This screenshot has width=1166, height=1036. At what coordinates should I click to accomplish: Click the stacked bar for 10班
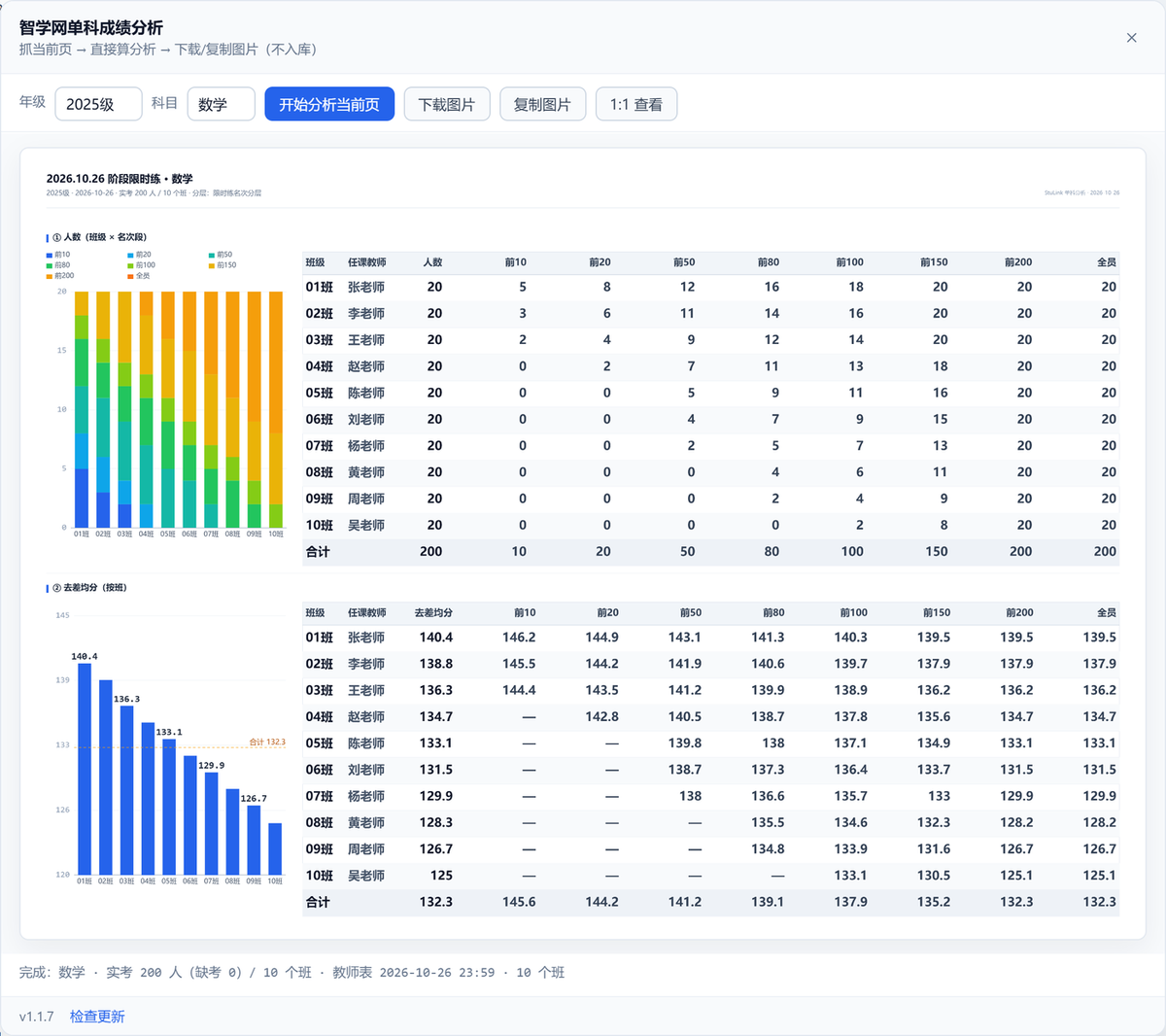[276, 409]
